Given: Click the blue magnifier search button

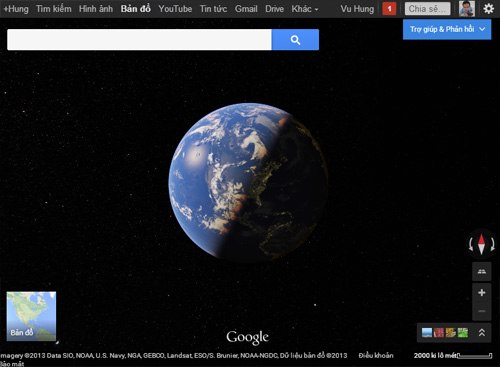Looking at the screenshot, I should coord(295,40).
